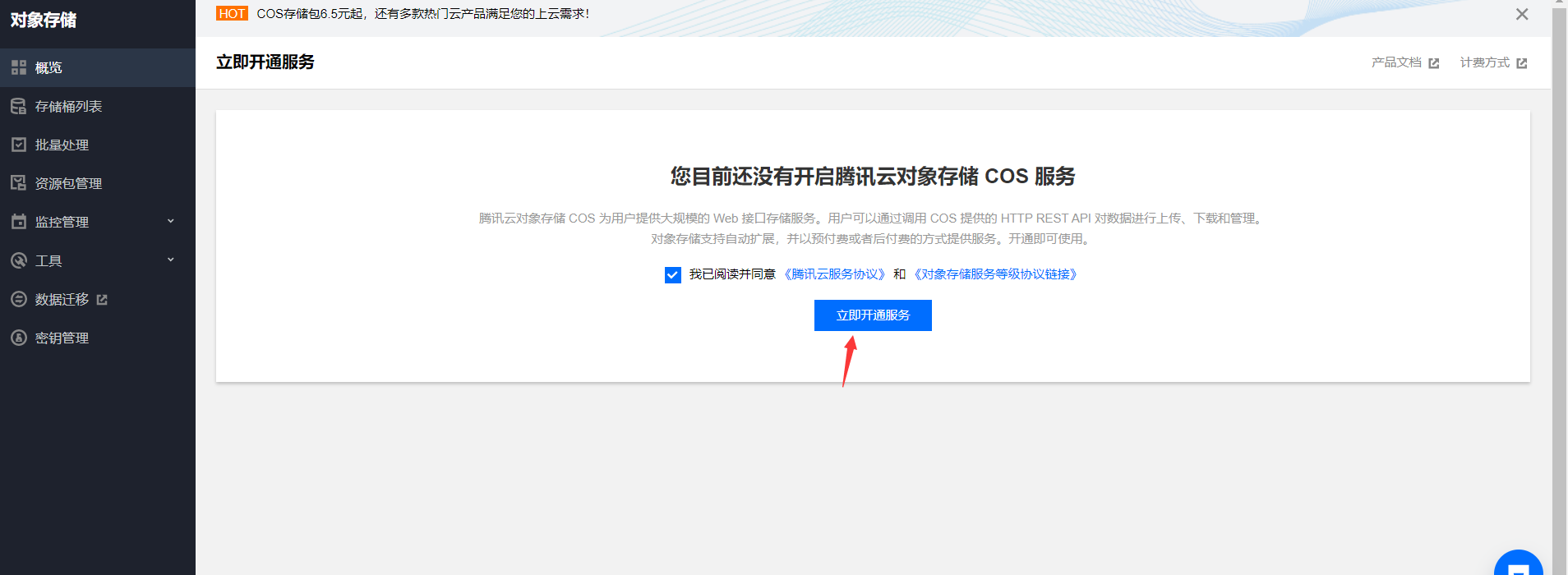Open 《腾讯云服务协议》 link
The image size is (1568, 575).
tap(835, 274)
